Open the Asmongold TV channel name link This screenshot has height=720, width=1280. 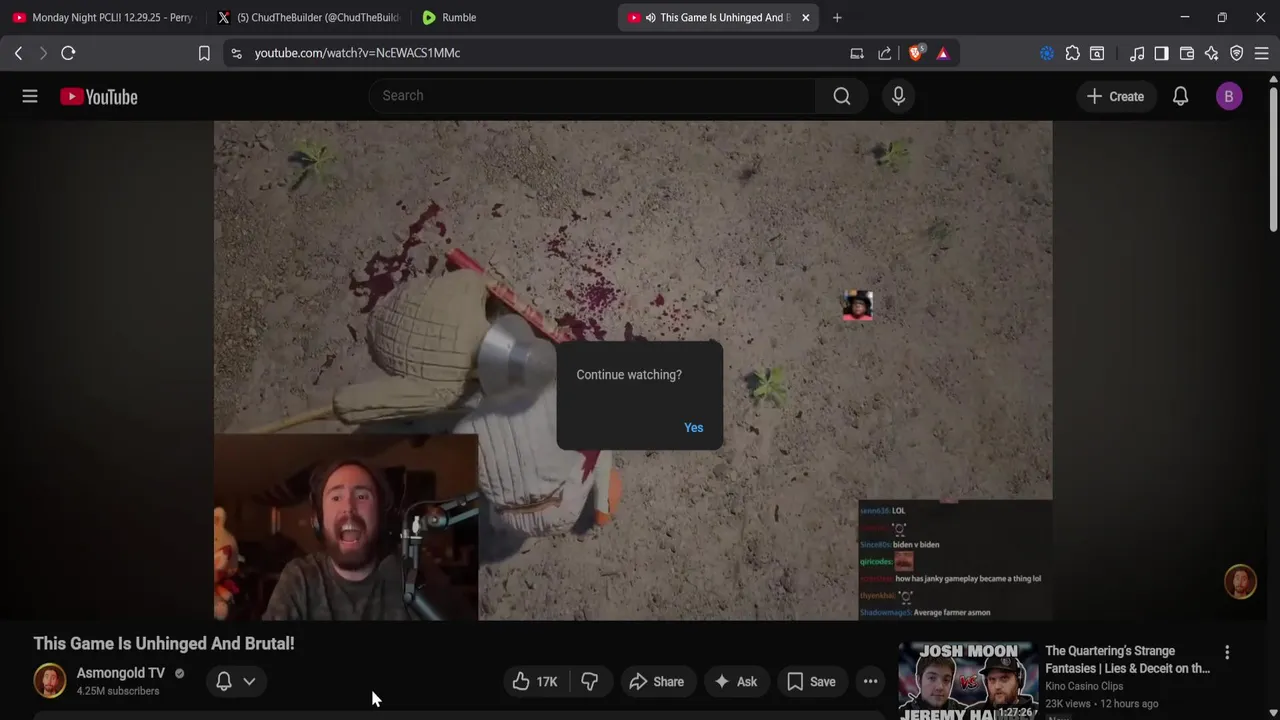(x=121, y=673)
